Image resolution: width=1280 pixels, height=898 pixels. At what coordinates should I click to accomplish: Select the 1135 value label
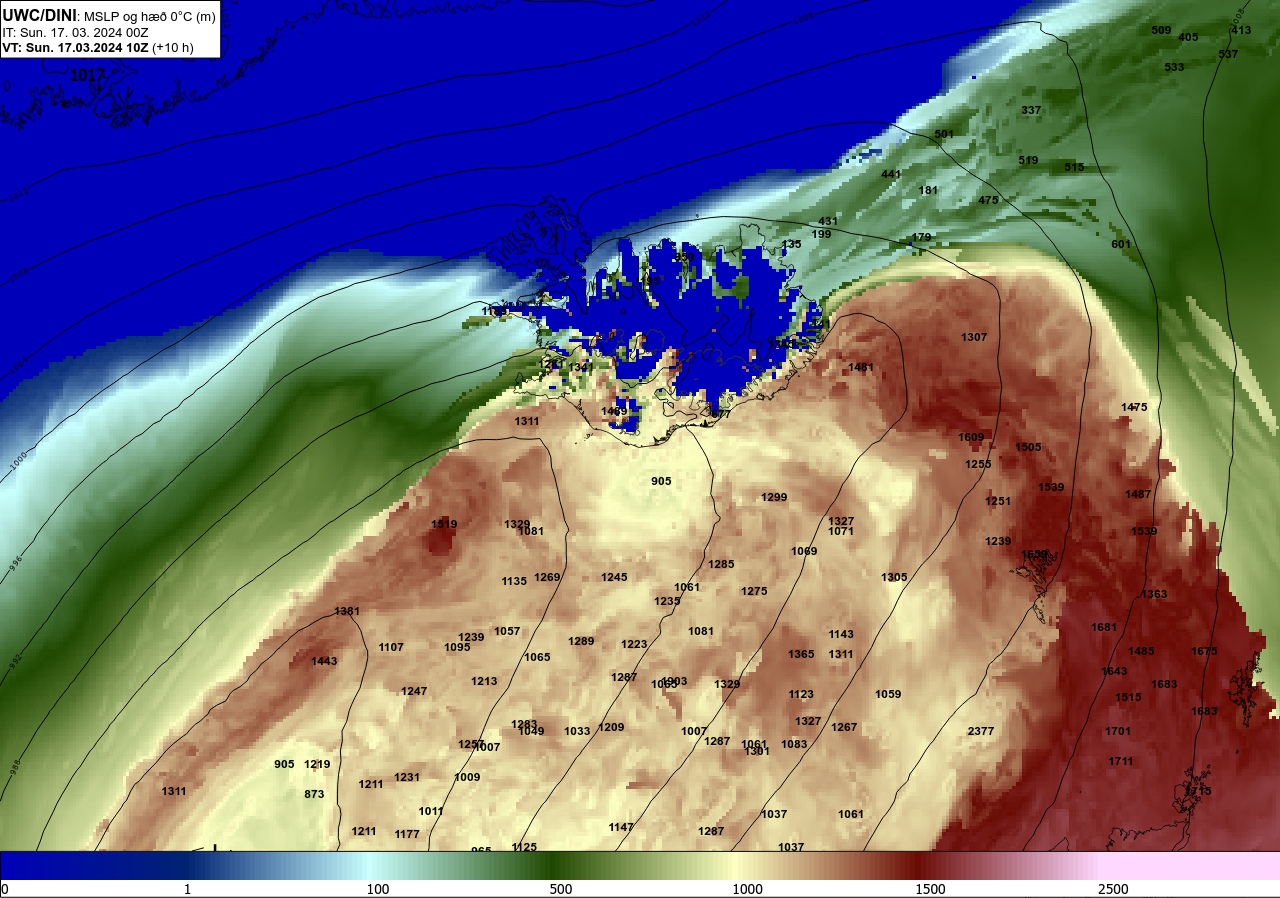click(514, 581)
